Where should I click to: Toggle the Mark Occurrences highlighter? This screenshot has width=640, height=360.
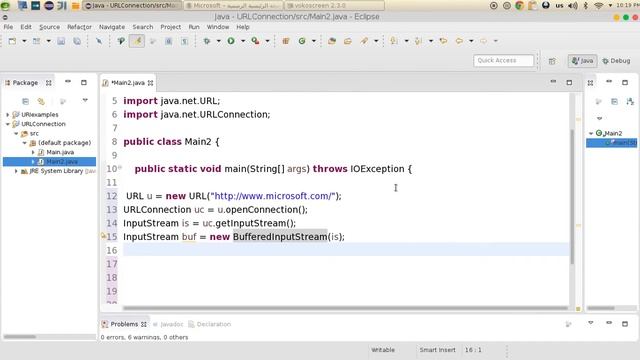coord(137,41)
